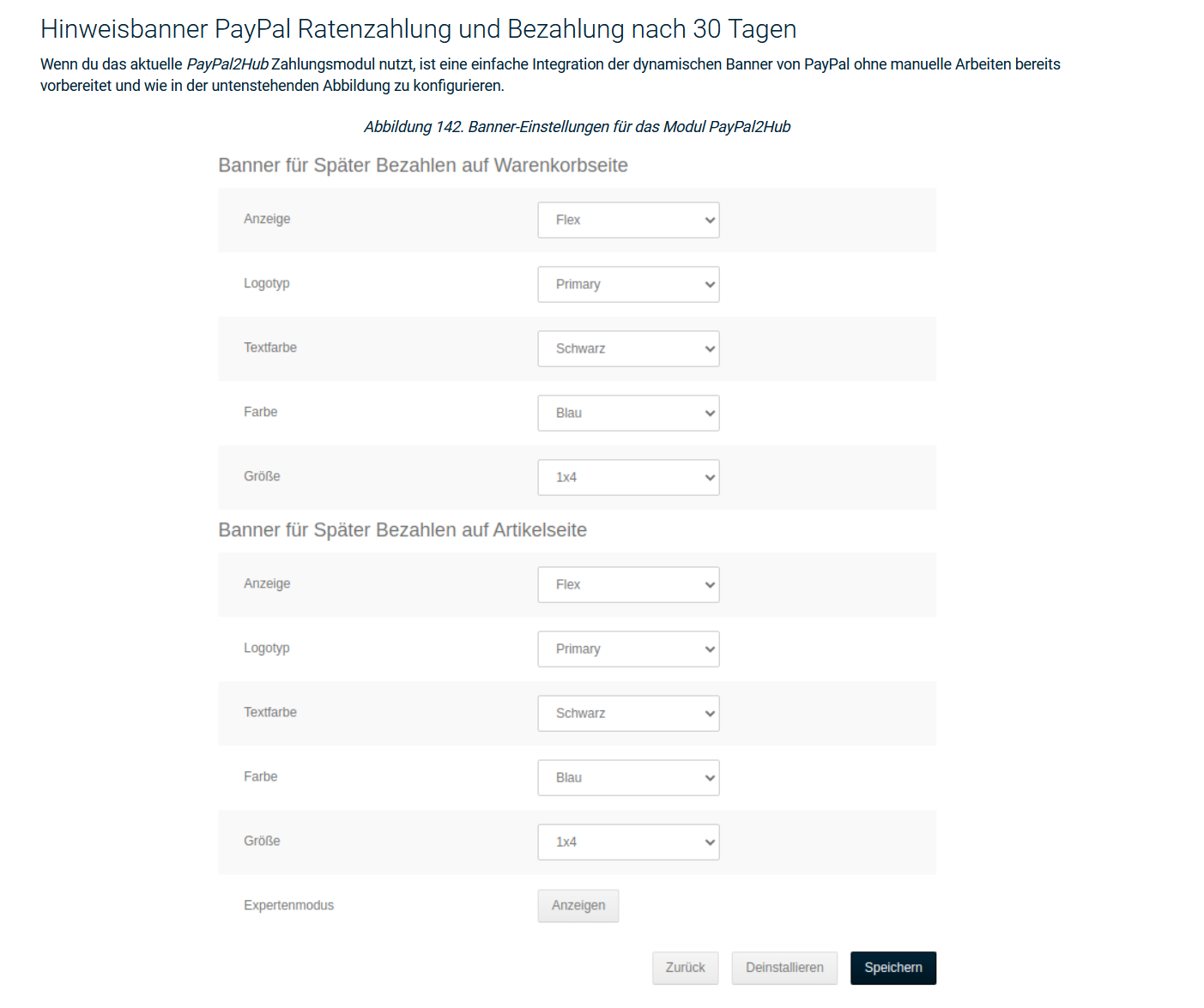The width and height of the screenshot is (1204, 1008).
Task: Click the Anzeigen button for Expertenmodus
Action: pyautogui.click(x=578, y=906)
